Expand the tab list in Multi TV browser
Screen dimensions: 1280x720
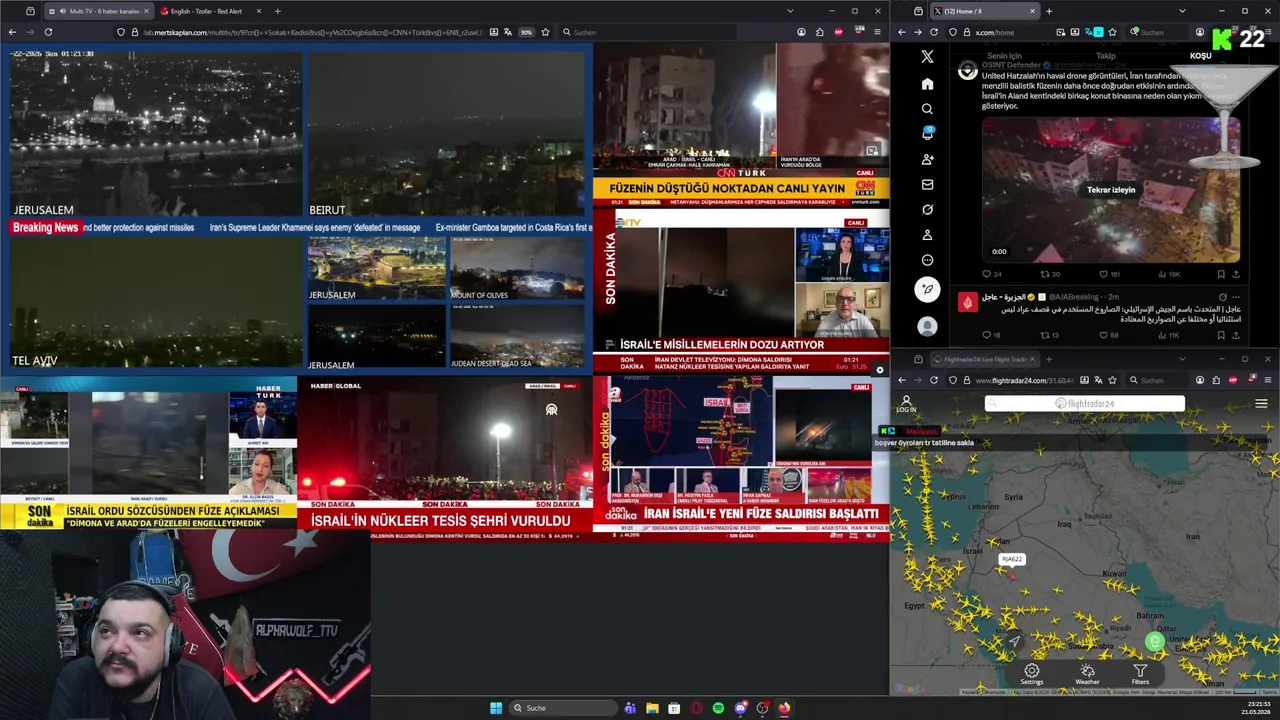pos(790,11)
